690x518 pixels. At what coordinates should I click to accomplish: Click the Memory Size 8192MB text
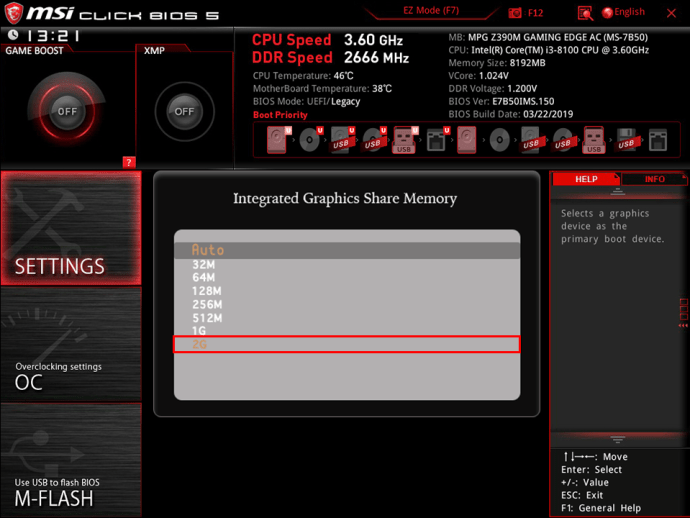(497, 63)
